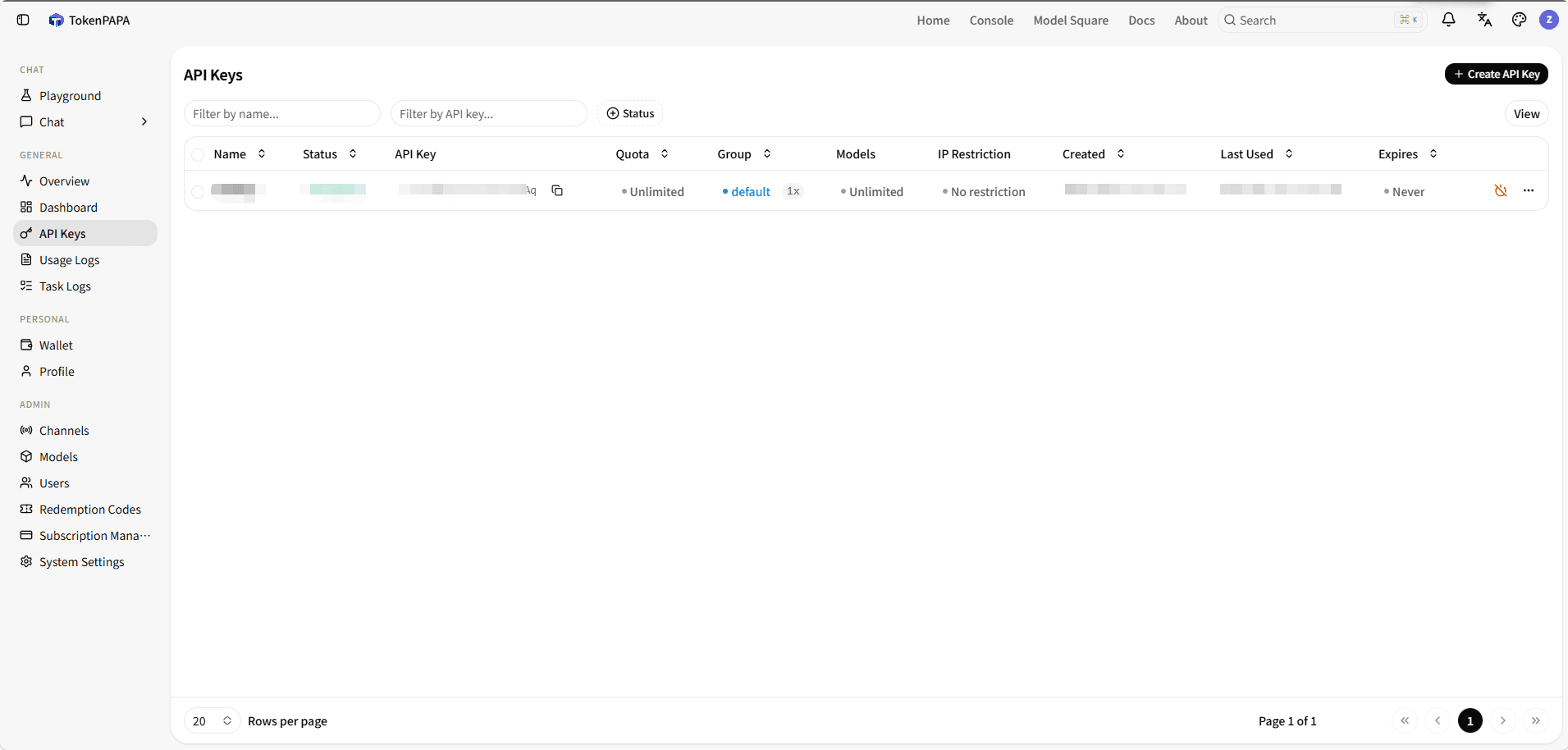Screen dimensions: 1568x750
Task: Select API Keys in the sidebar
Action: point(85,234)
